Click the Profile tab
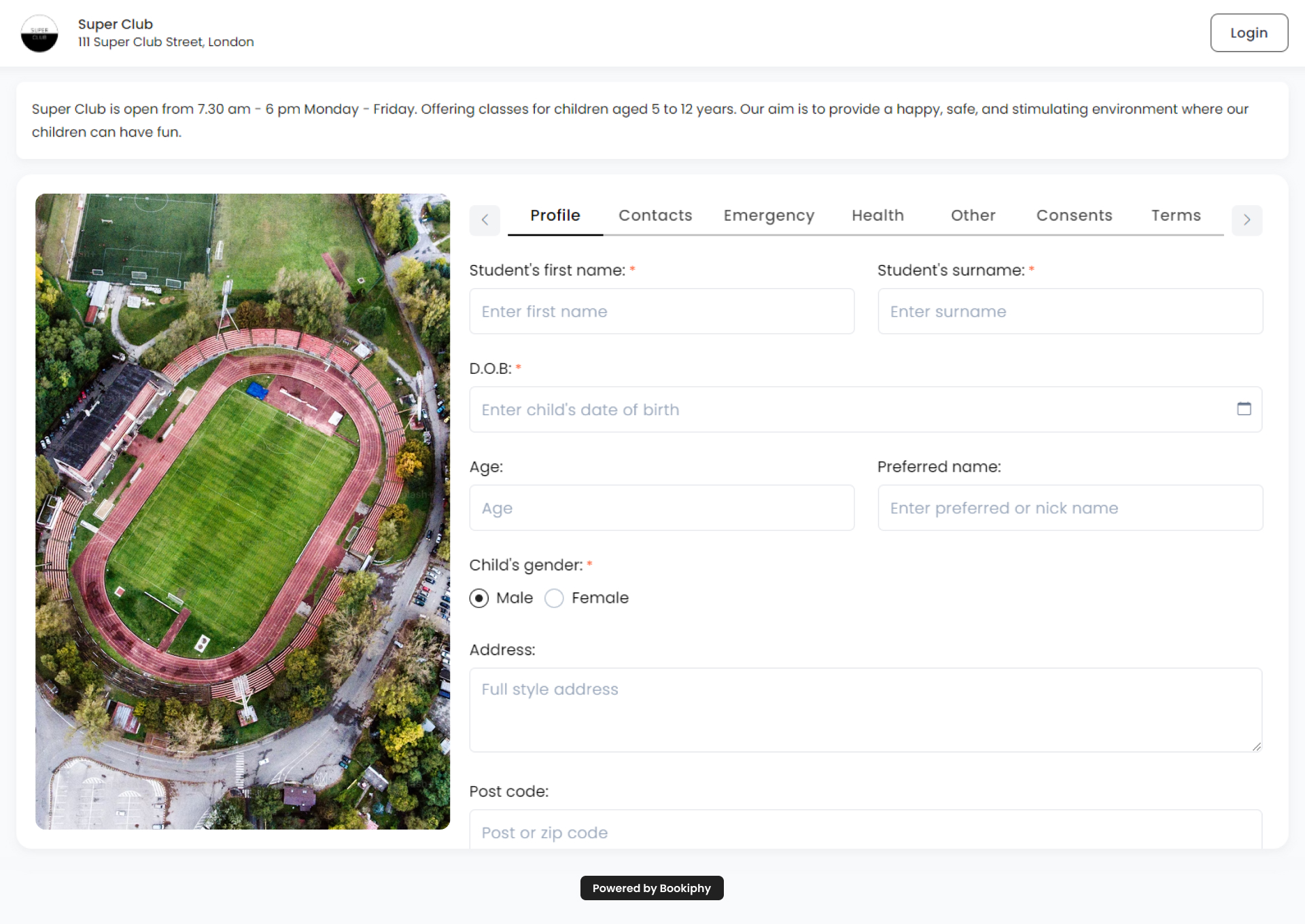This screenshot has width=1305, height=924. coord(555,215)
